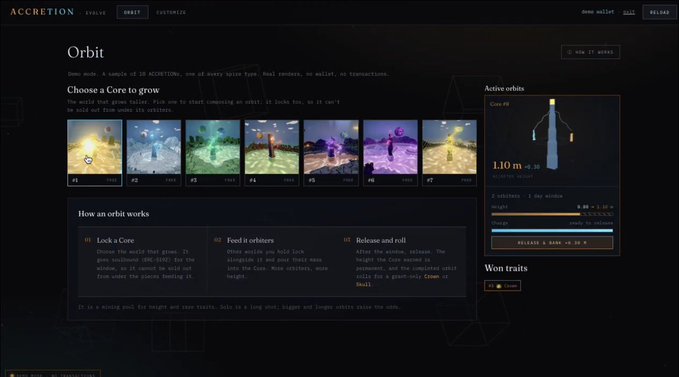
Task: Click the Lock a Core step title
Action: click(115, 240)
